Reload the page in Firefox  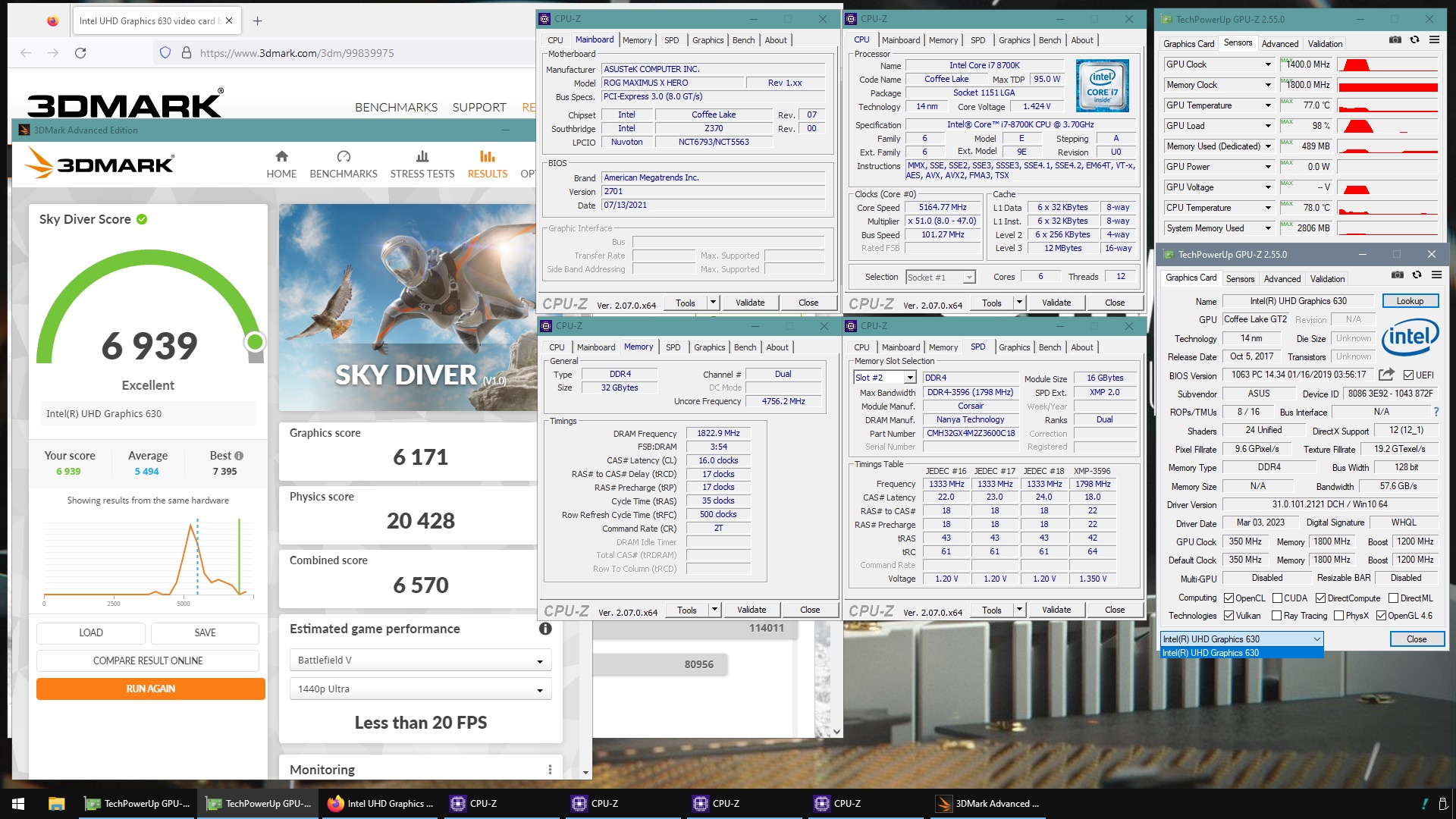click(x=80, y=53)
